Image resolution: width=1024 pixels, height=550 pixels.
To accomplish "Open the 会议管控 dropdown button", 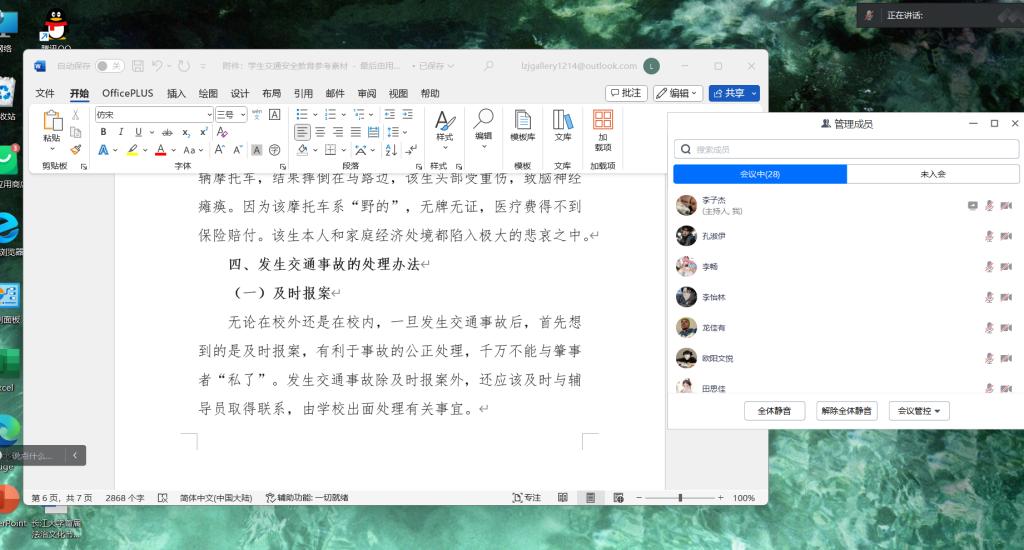I will coord(919,411).
